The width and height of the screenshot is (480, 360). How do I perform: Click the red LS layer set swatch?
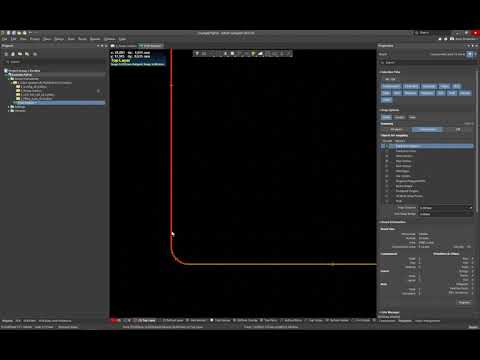pyautogui.click(x=115, y=320)
